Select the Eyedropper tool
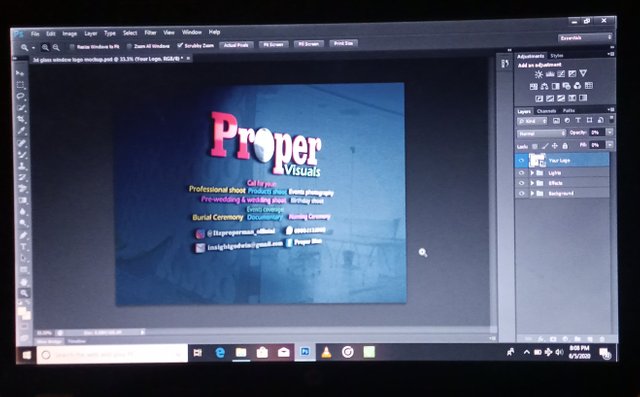640x397 pixels. (x=21, y=131)
